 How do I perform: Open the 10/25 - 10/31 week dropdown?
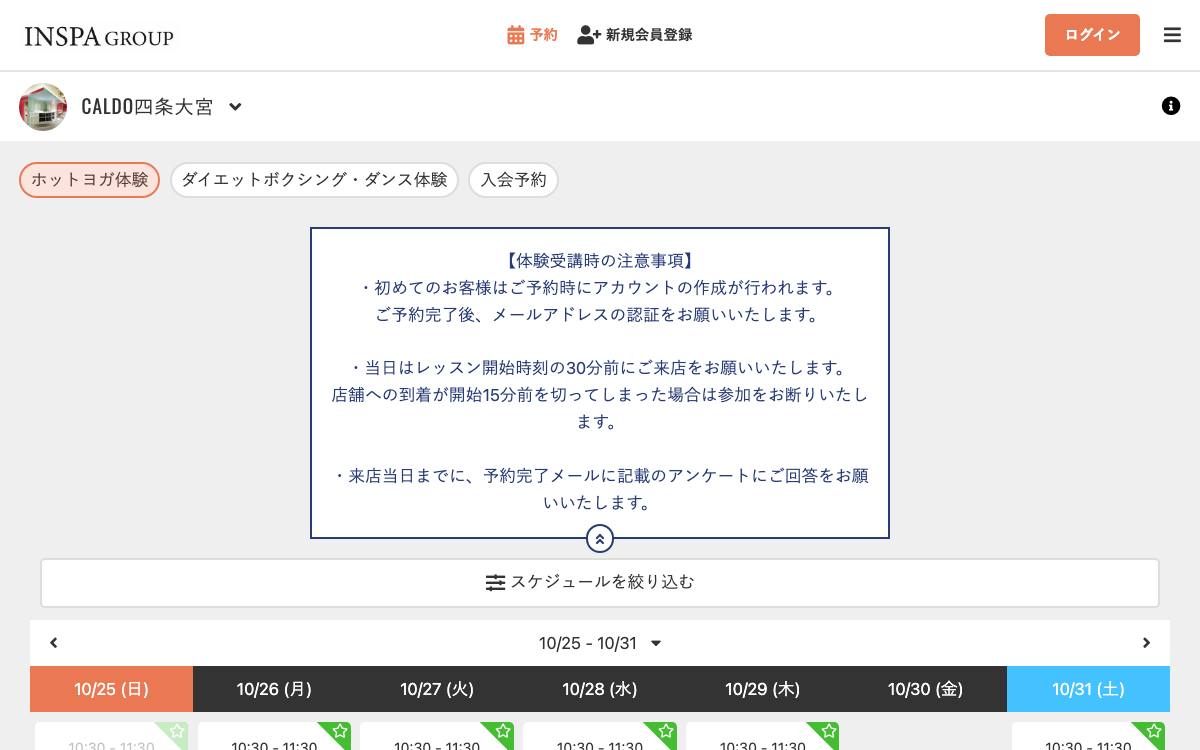(600, 643)
